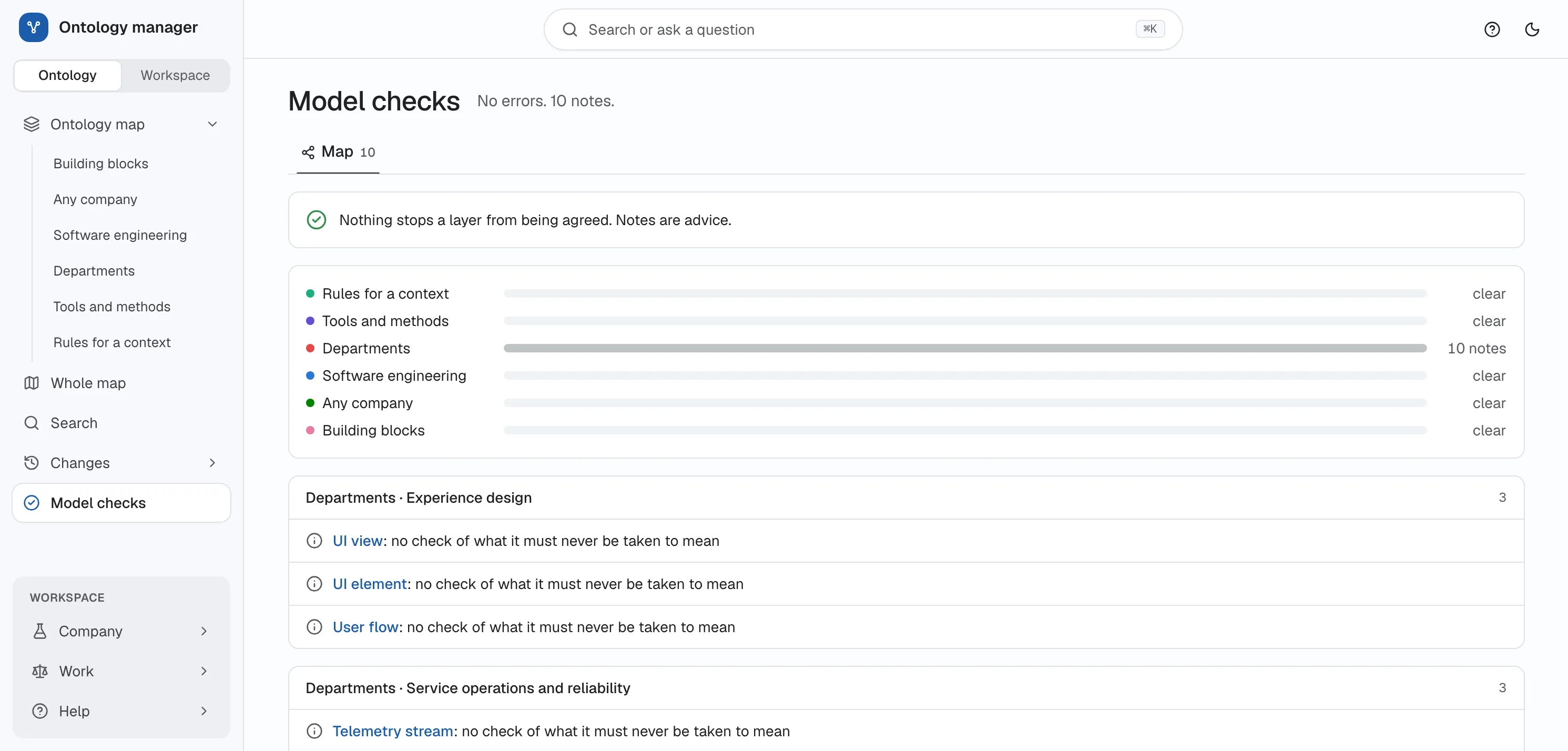Screen dimensions: 1568x751
Task: Click the Help question icon in the workspace panel
Action: 39,711
